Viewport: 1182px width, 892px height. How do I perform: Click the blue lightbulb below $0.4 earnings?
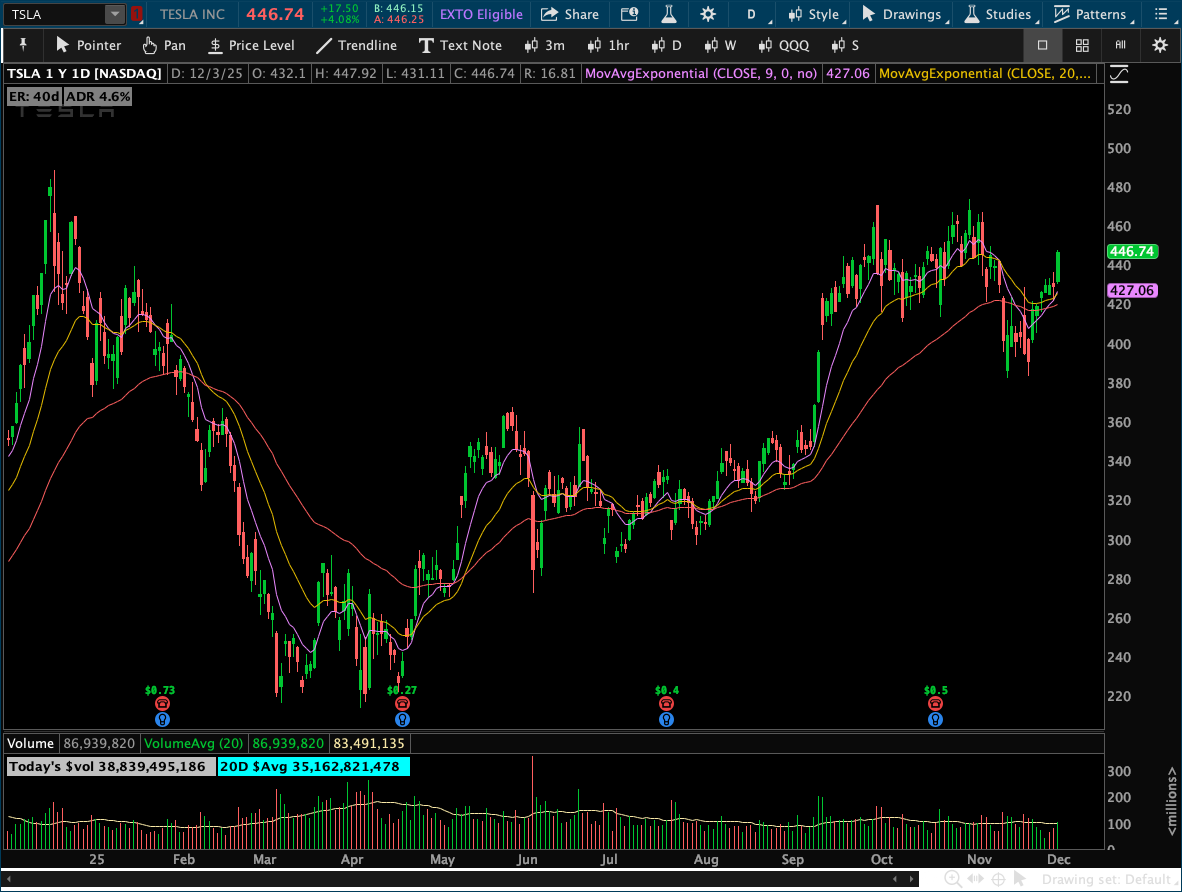[x=666, y=719]
